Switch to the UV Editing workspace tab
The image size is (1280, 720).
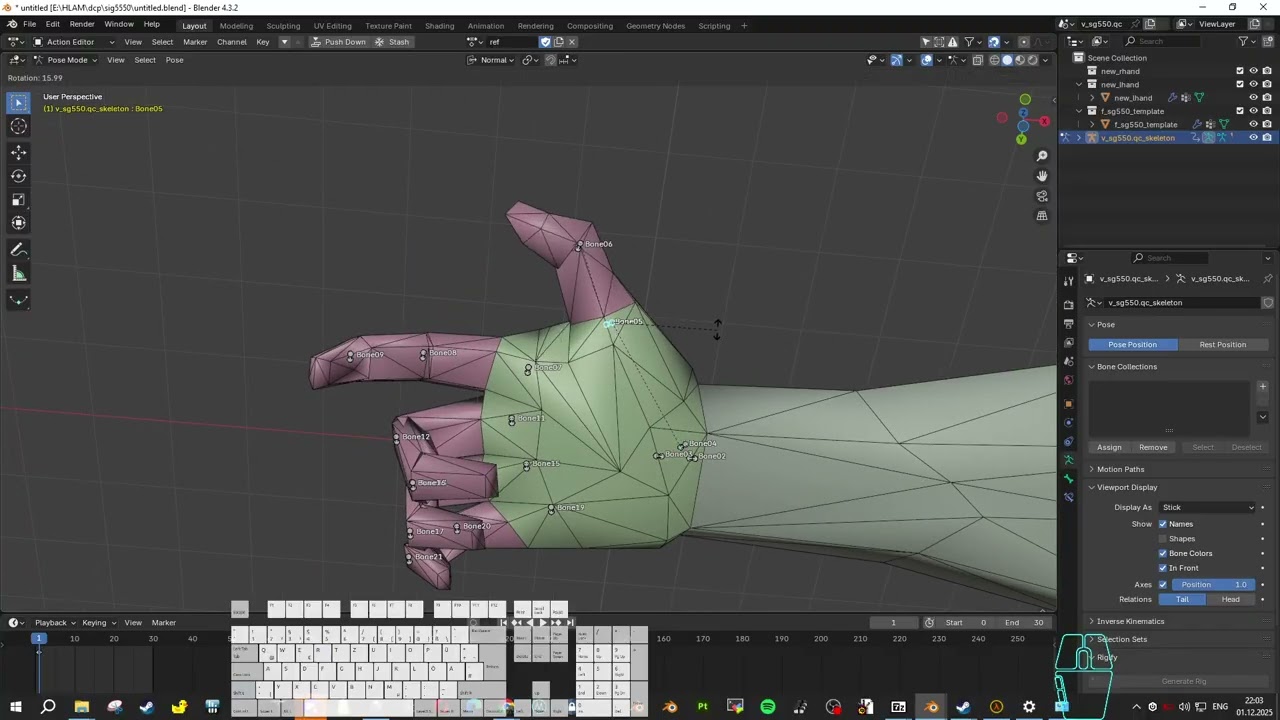point(332,26)
